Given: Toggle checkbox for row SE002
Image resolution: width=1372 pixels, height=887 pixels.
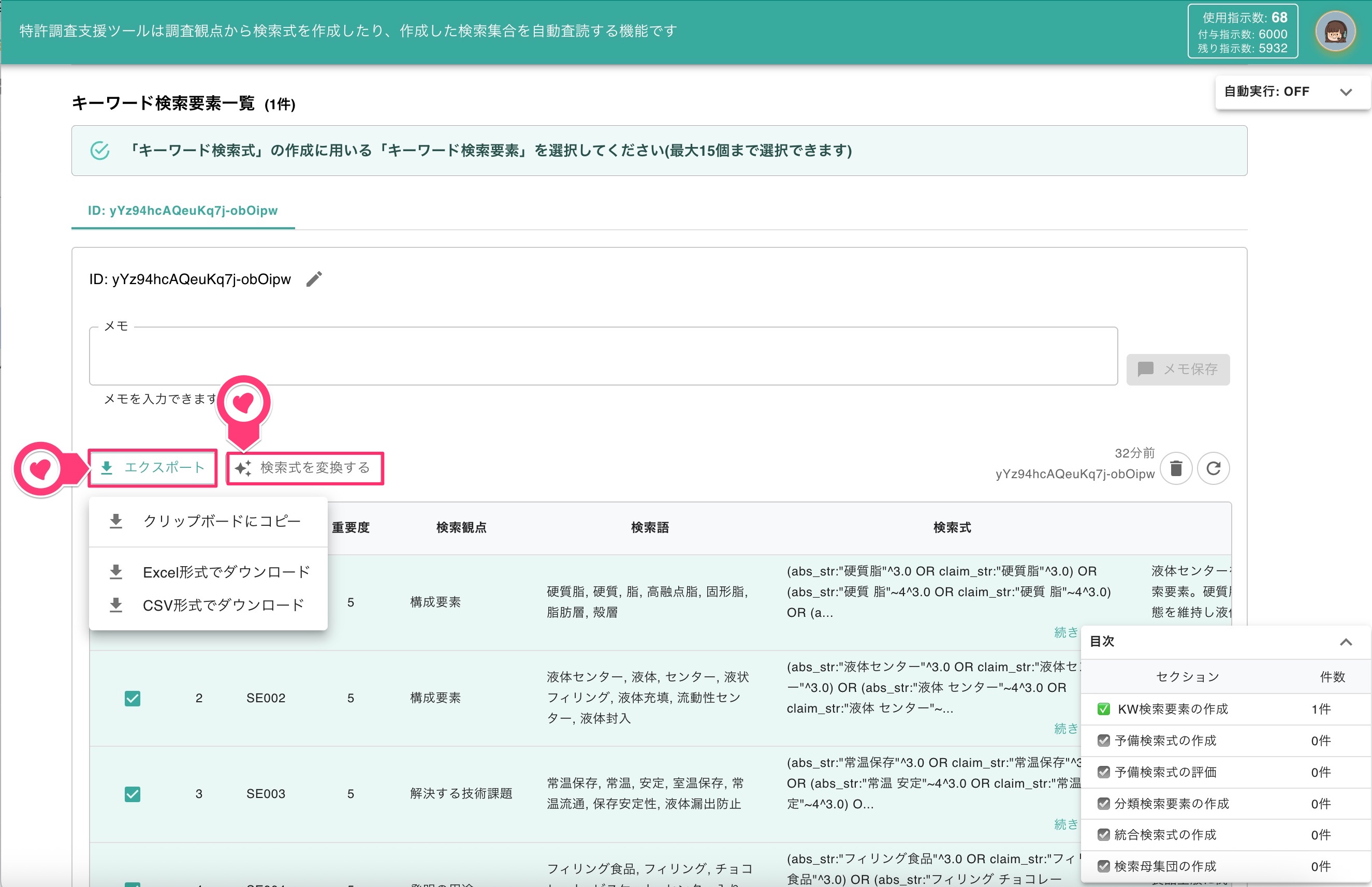Looking at the screenshot, I should click(x=133, y=698).
